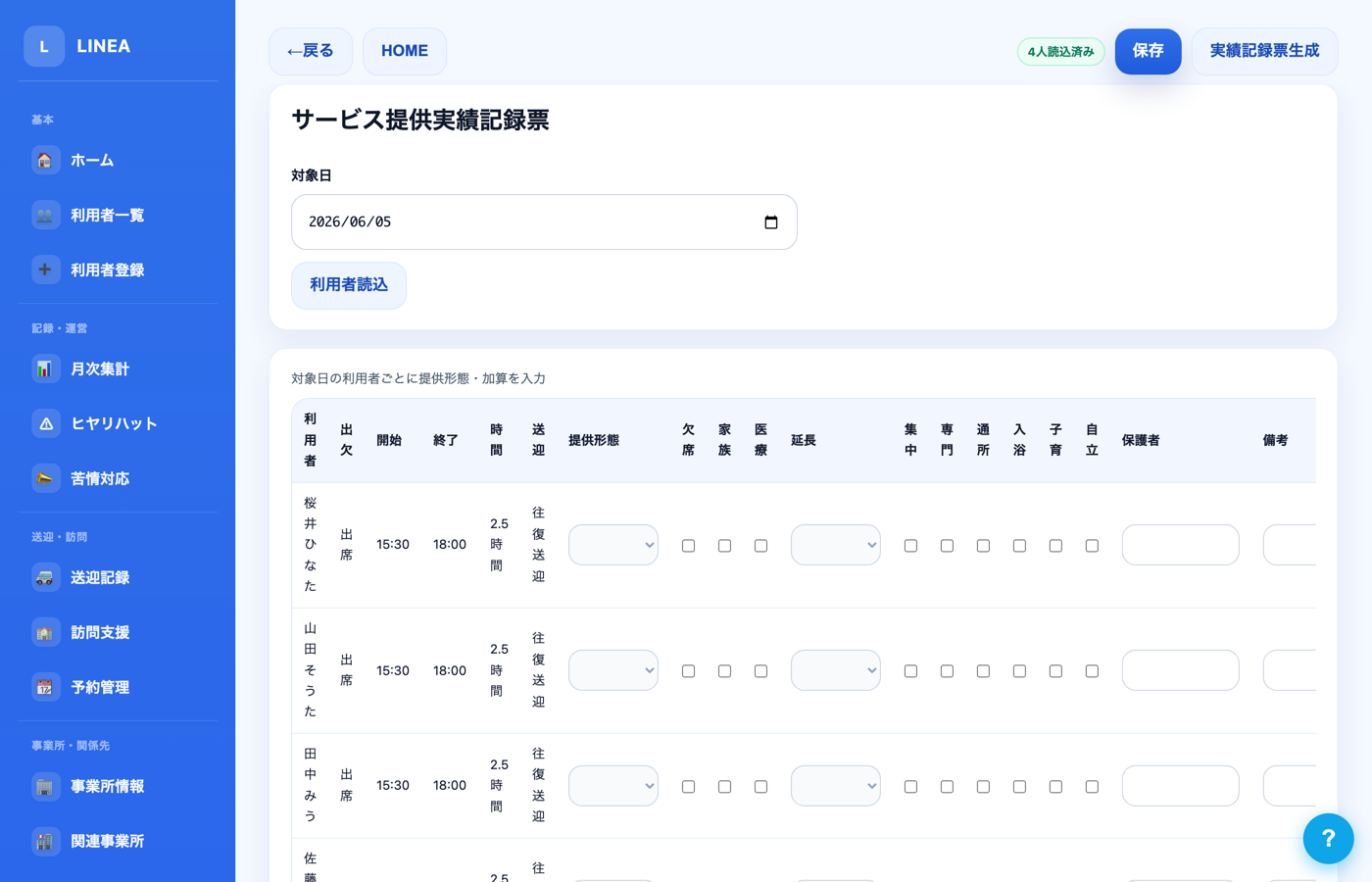The height and width of the screenshot is (882, 1372).
Task: Click the HOME button
Action: click(405, 51)
